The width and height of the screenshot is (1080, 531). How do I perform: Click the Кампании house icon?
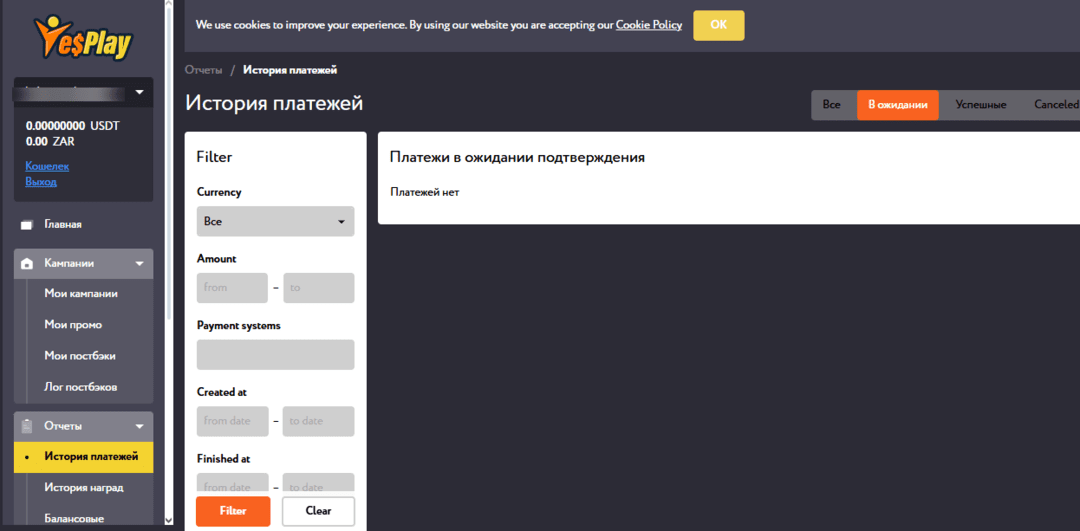click(x=27, y=264)
